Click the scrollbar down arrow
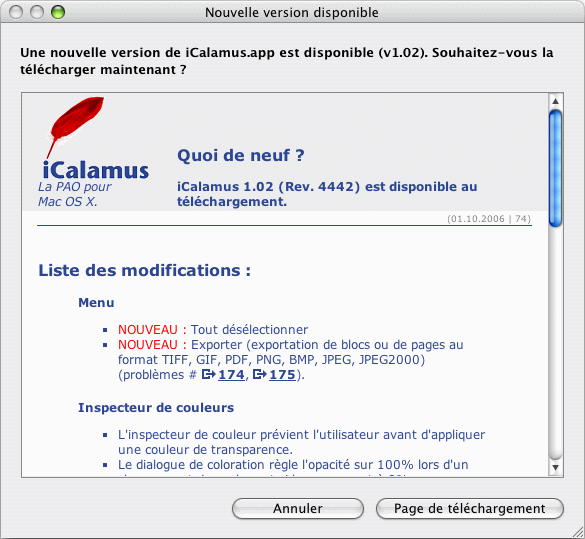The width and height of the screenshot is (585, 539). tap(556, 467)
